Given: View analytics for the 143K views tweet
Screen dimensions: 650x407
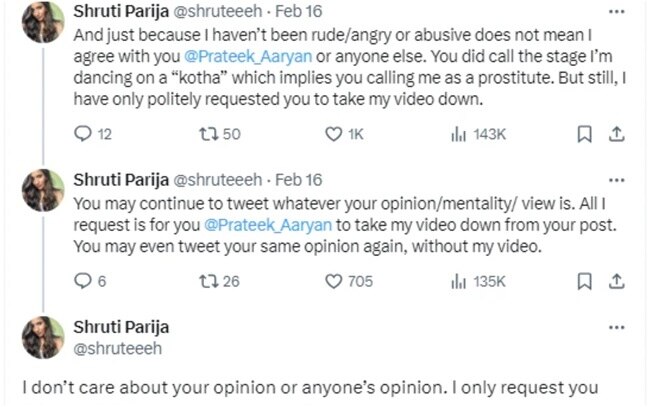Looking at the screenshot, I should 462,133.
